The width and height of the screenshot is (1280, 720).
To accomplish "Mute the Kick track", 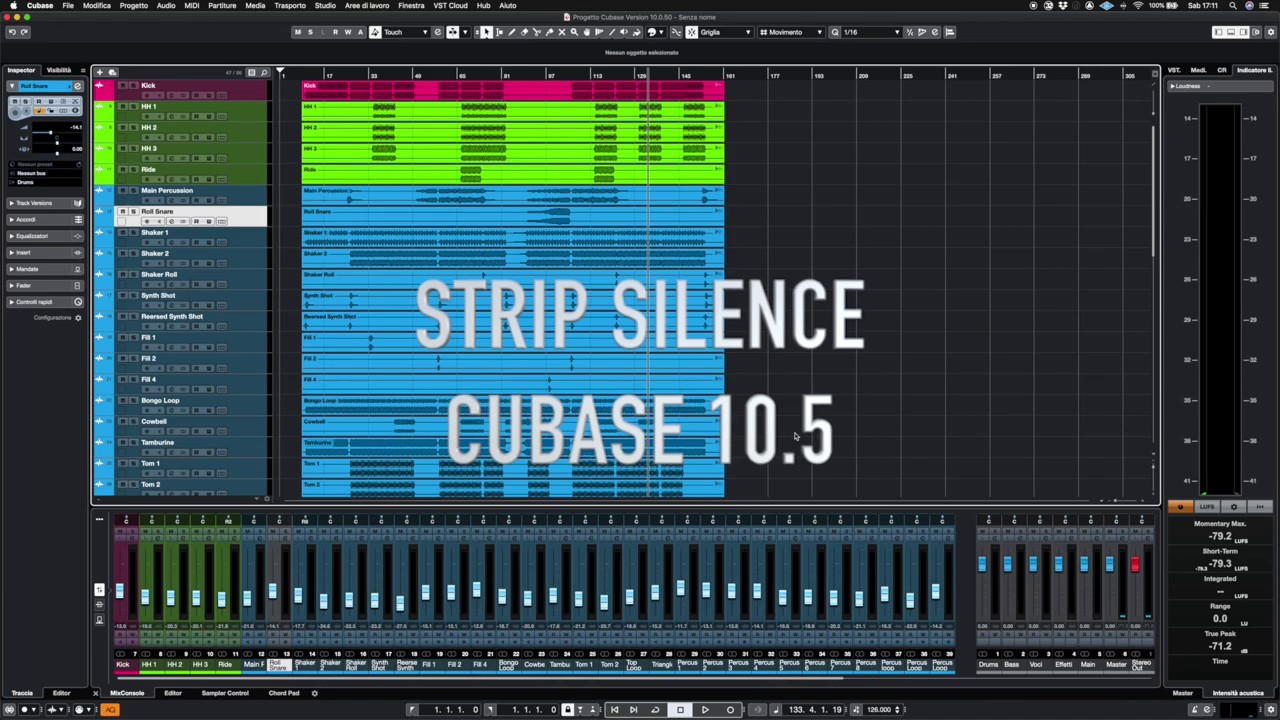I will tap(122, 86).
